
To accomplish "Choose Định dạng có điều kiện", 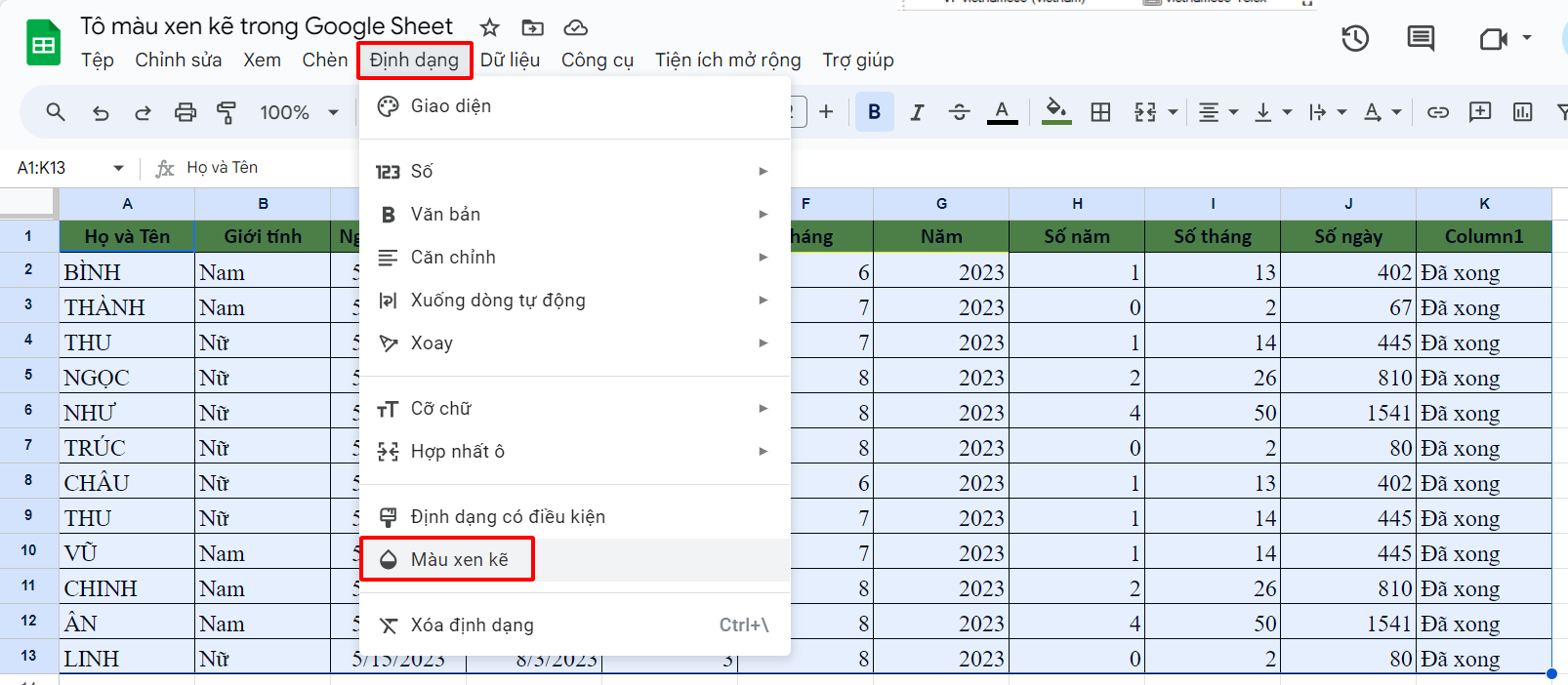I will click(x=574, y=517).
